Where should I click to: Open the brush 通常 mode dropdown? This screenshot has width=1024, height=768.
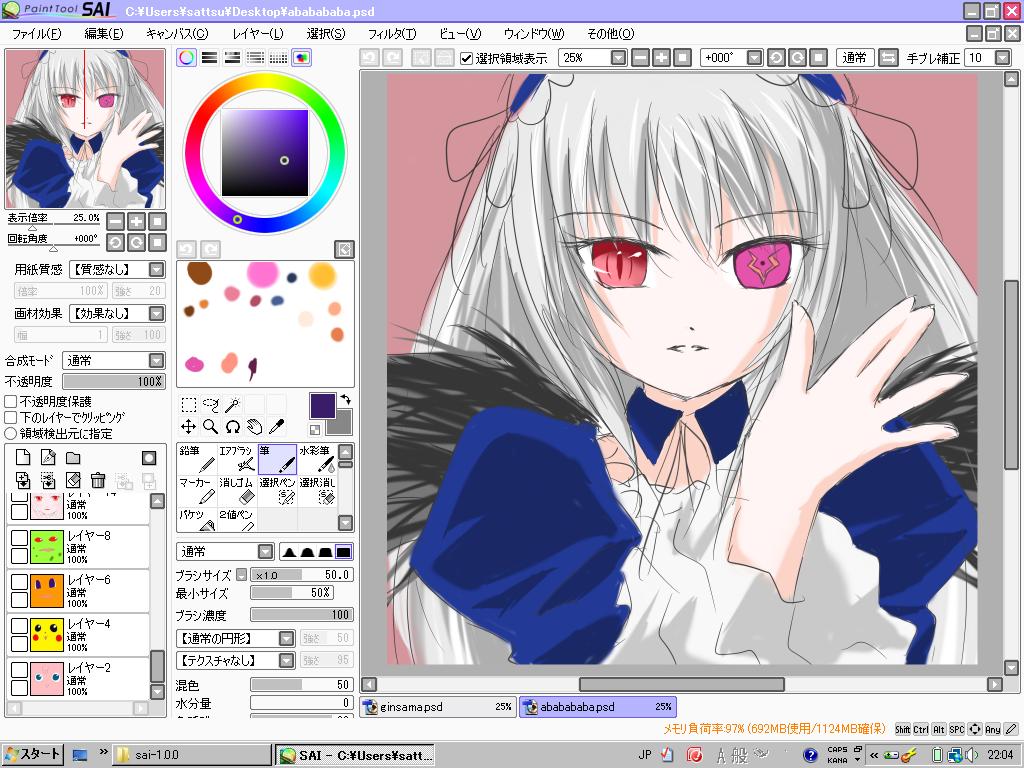[x=265, y=552]
